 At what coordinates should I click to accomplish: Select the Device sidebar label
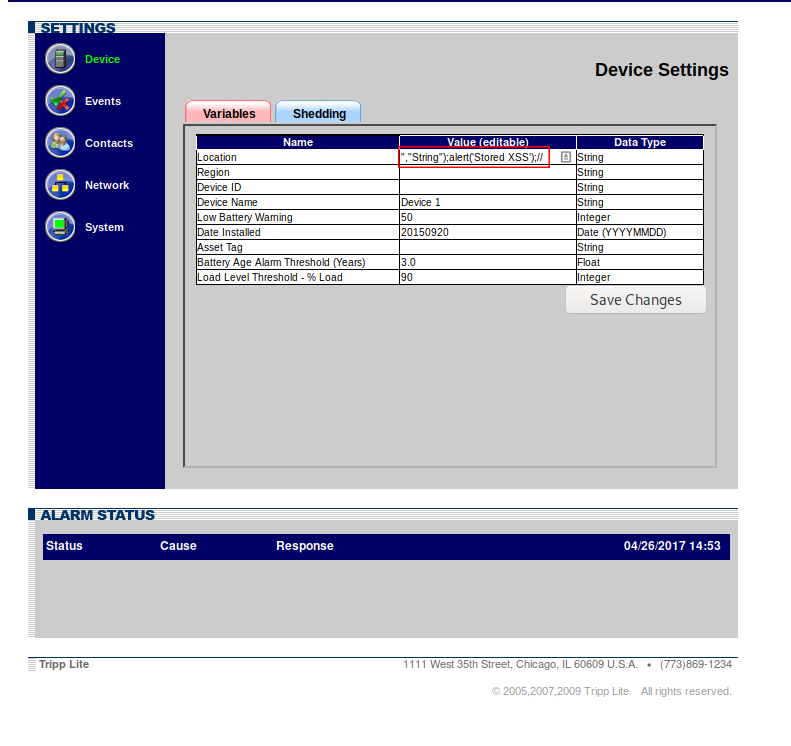click(x=102, y=59)
